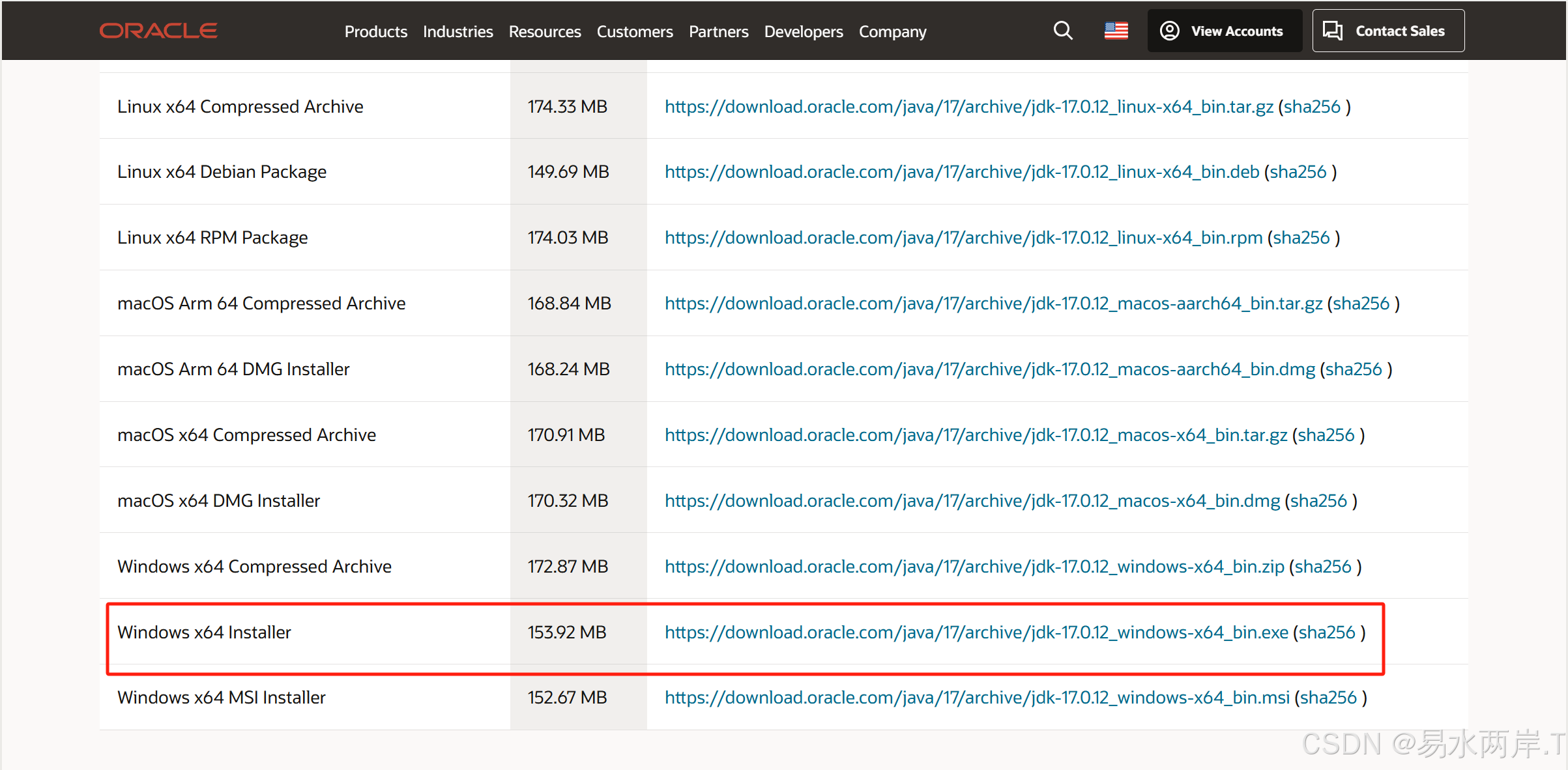Open the Products menu
The image size is (1568, 770).
coord(375,31)
